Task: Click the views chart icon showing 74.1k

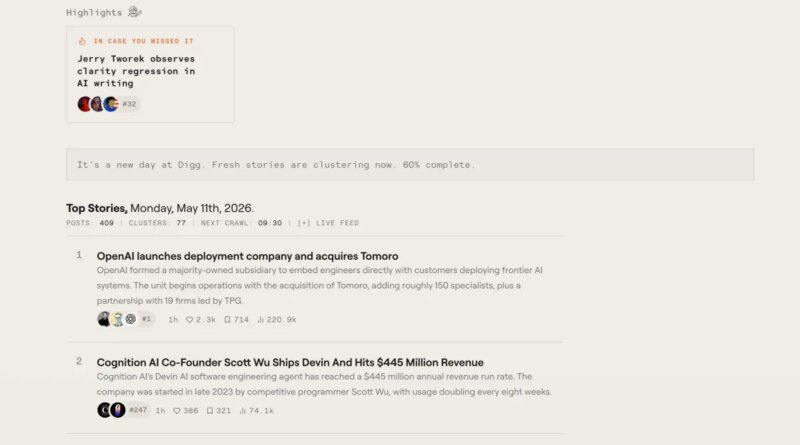Action: (243, 411)
